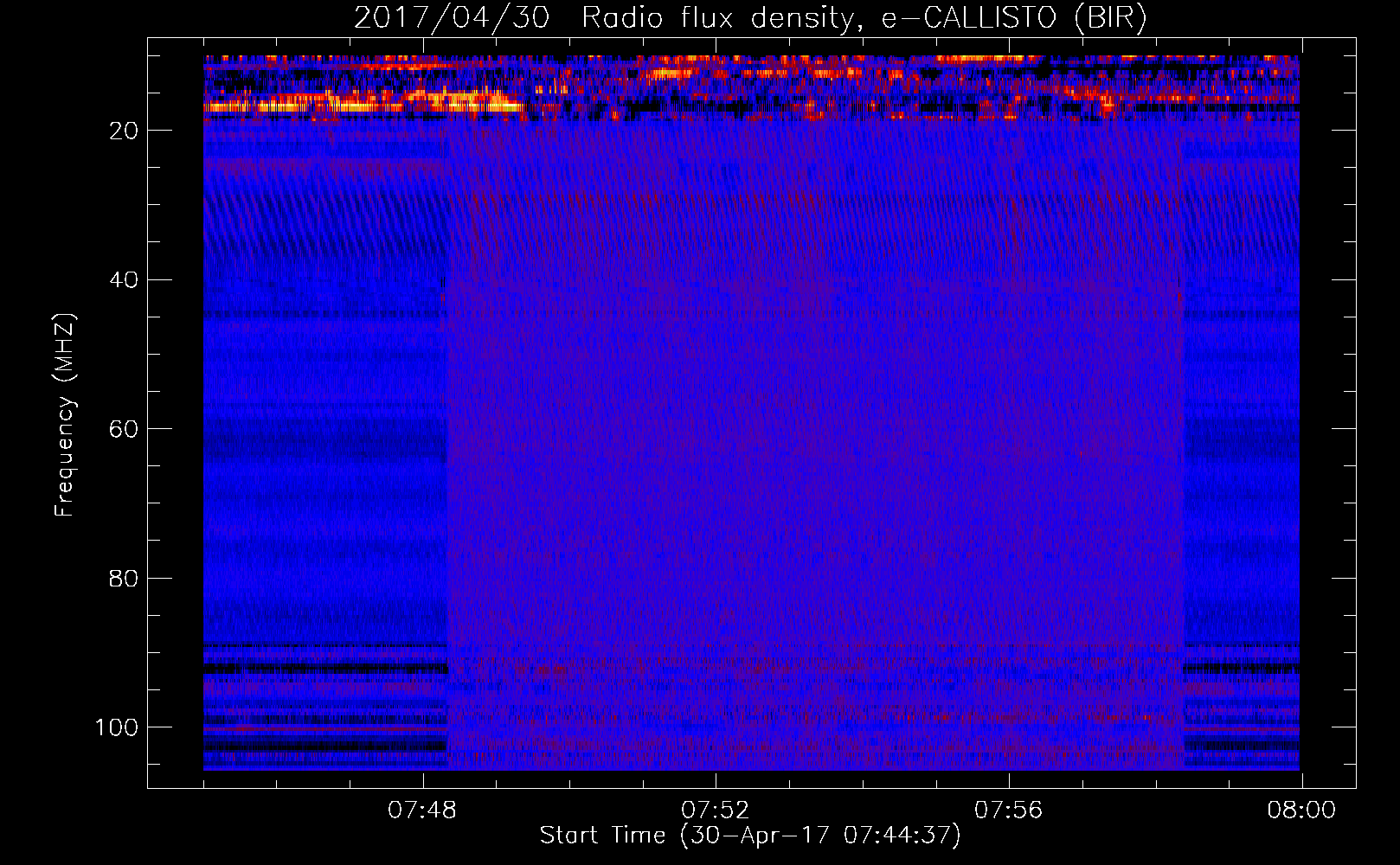Click the 40 MHz frequency tick label
Image resolution: width=1400 pixels, height=865 pixels.
(124, 280)
